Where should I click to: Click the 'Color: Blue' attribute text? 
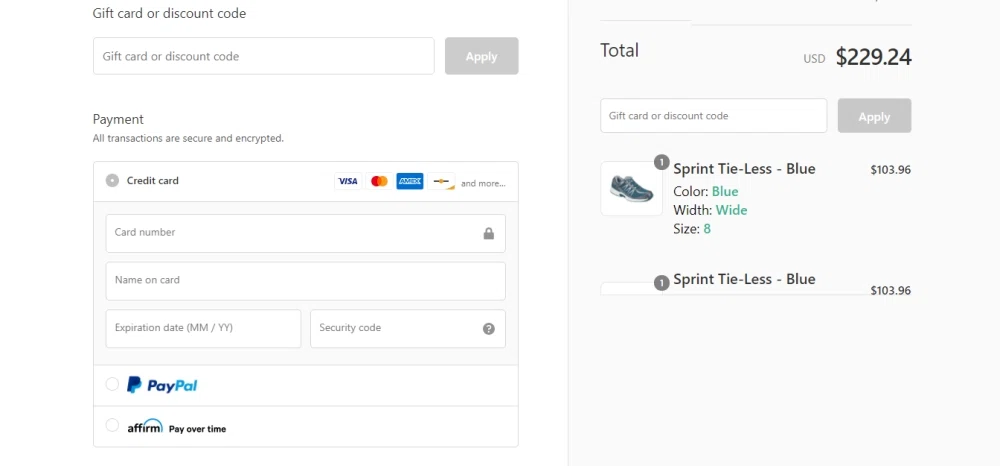point(705,192)
